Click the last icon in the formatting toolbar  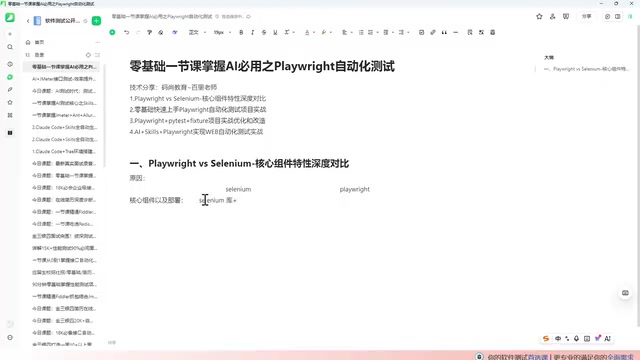493,32
